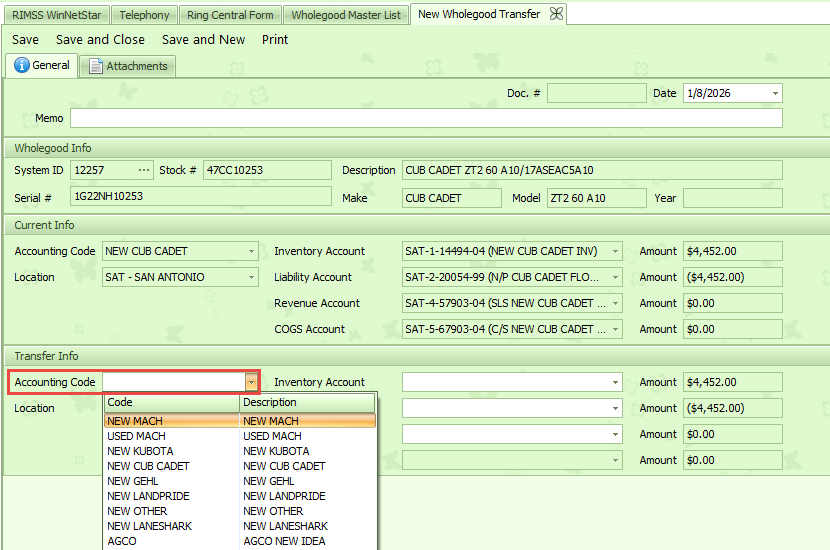Click the Transfer Info Accounting Code text box

tap(174, 382)
